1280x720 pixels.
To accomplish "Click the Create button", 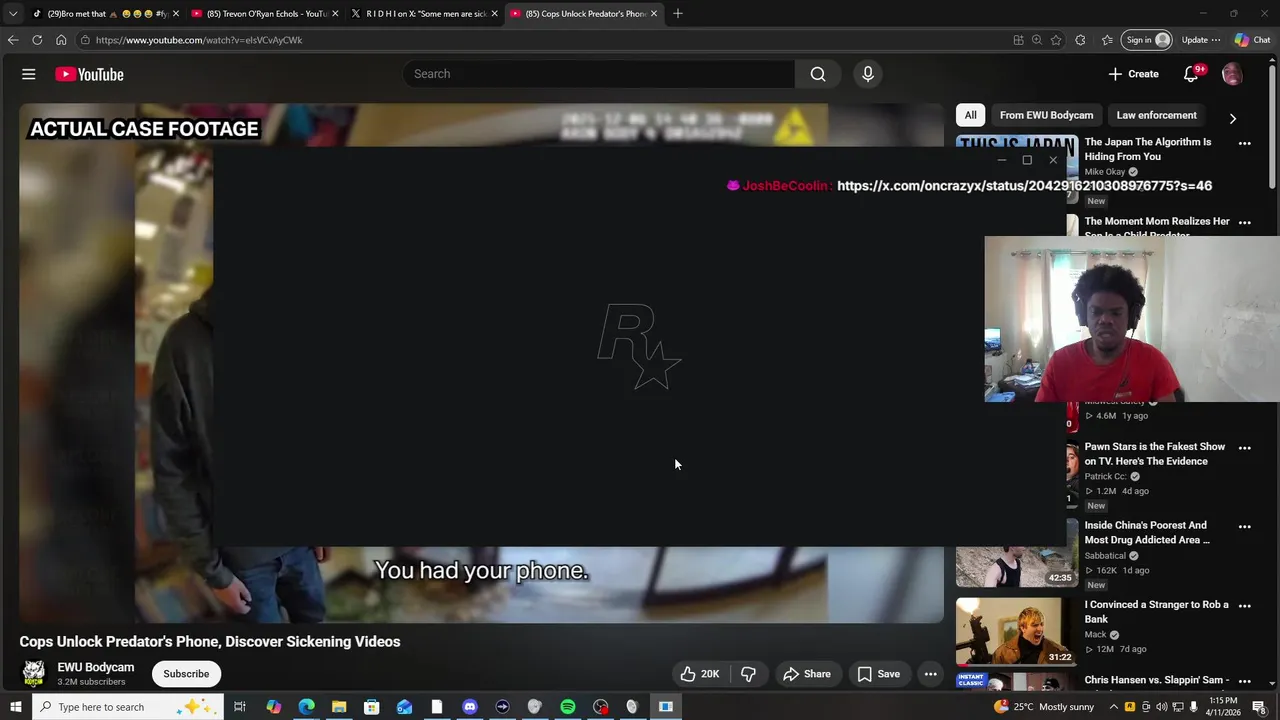I will (1133, 74).
